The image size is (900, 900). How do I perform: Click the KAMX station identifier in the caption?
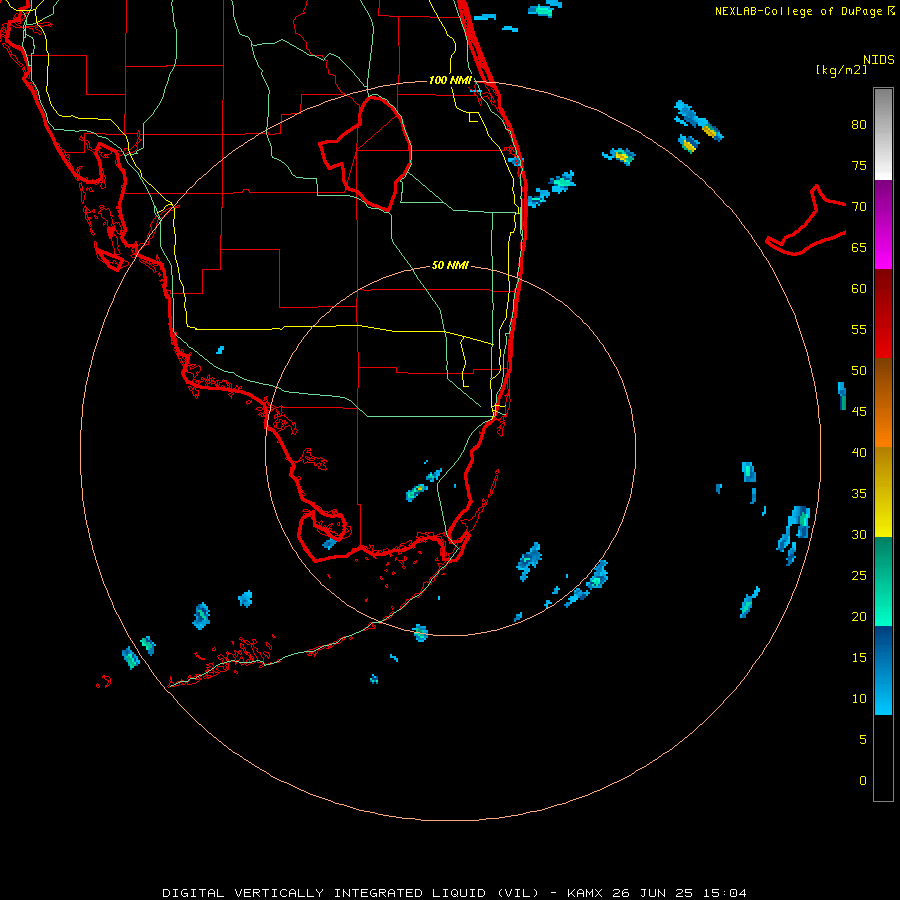[584, 893]
